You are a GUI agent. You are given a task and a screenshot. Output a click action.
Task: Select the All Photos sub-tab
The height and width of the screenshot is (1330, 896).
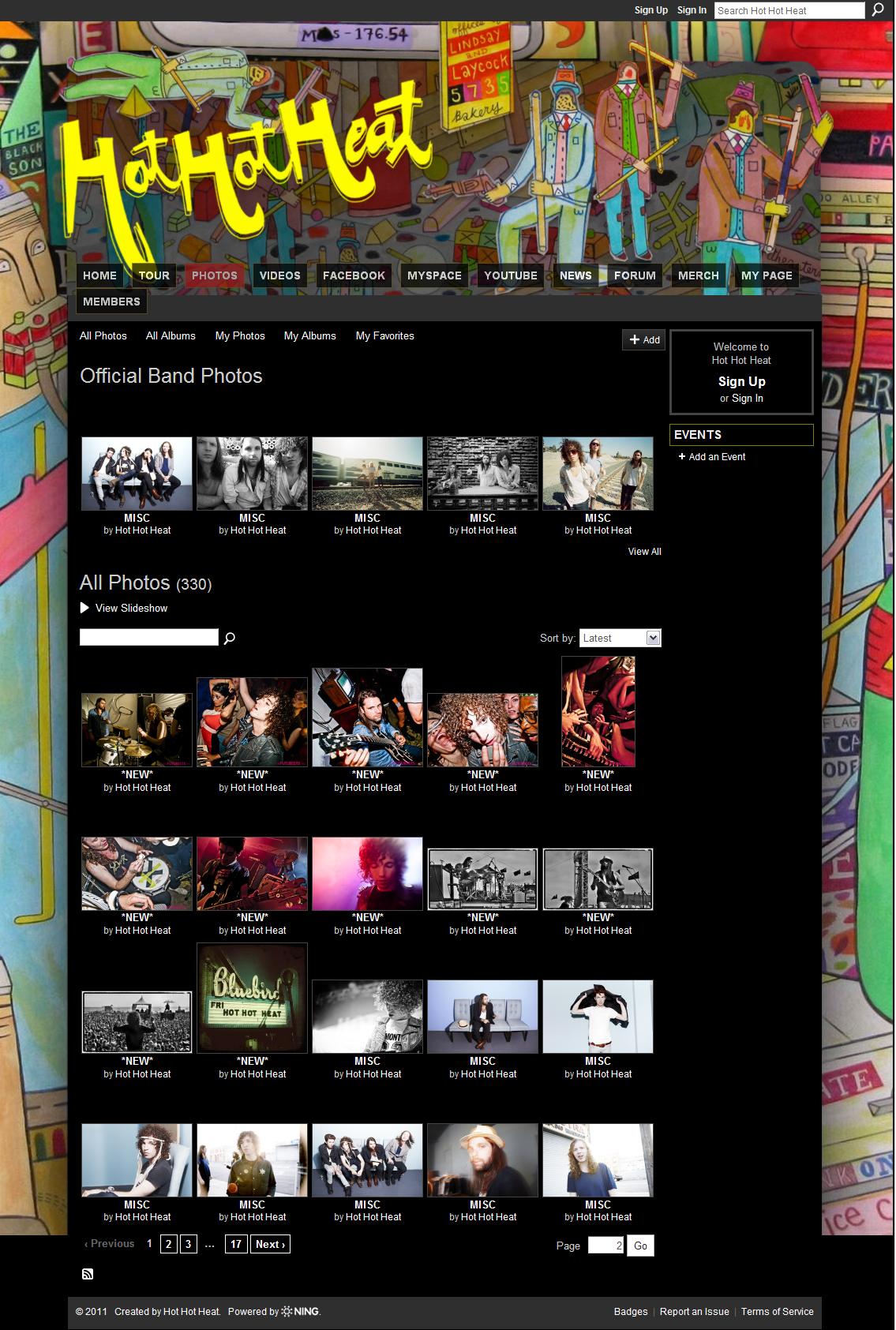point(103,335)
